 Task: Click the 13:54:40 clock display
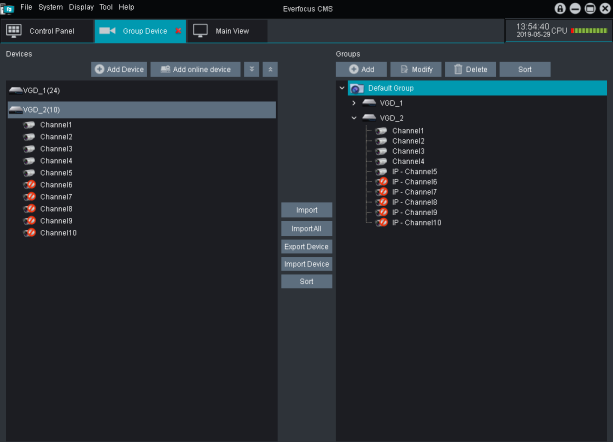pos(532,27)
